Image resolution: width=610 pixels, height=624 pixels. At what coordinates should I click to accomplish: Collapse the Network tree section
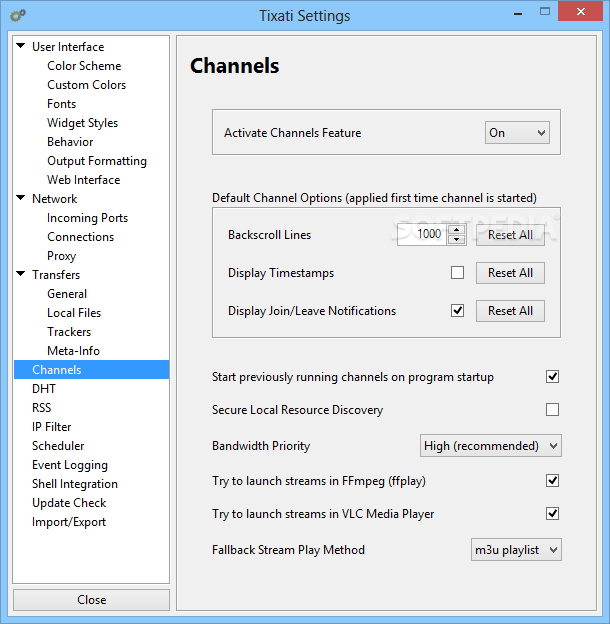click(21, 198)
